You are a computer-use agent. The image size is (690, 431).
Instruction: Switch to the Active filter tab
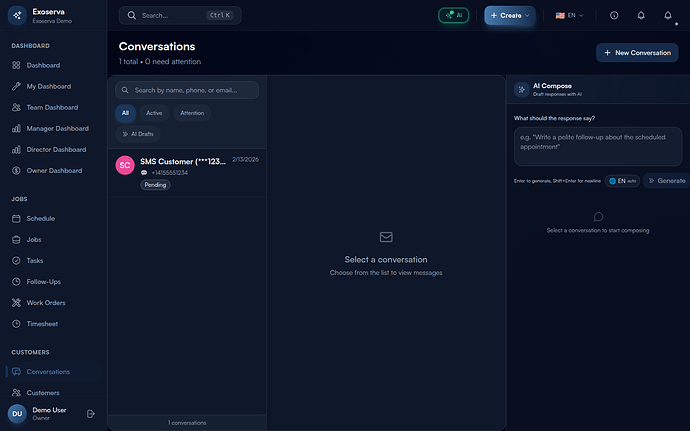coord(154,113)
